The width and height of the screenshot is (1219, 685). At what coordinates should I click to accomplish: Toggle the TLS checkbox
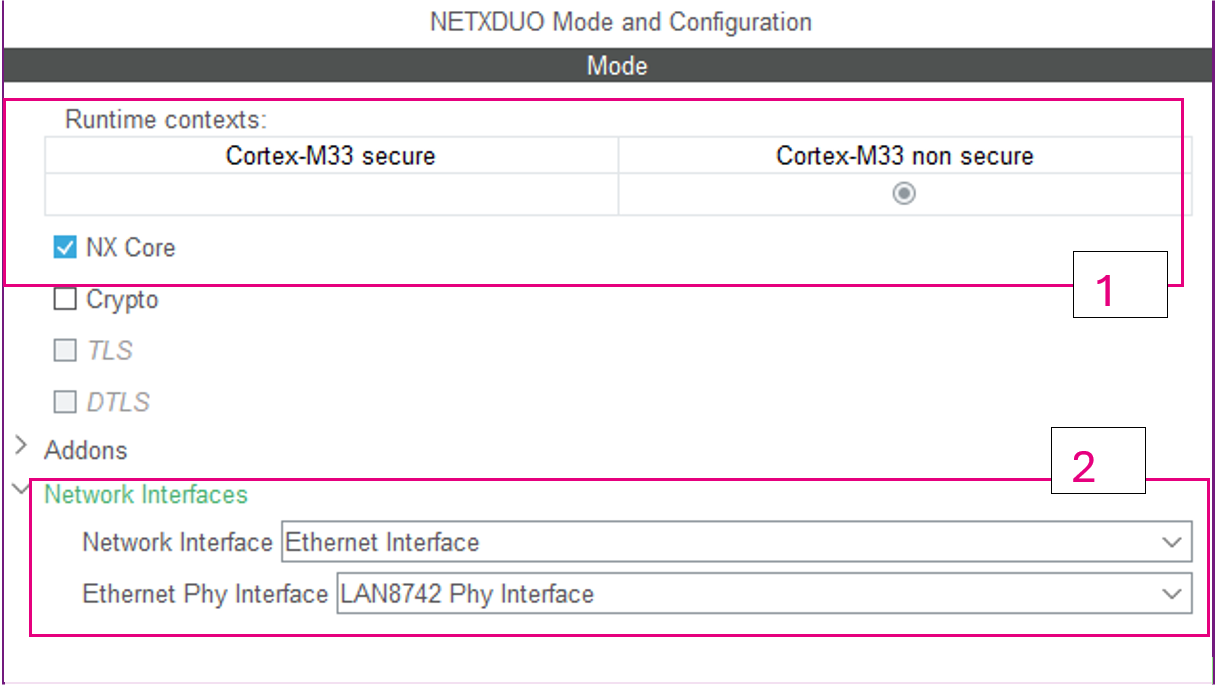point(64,350)
